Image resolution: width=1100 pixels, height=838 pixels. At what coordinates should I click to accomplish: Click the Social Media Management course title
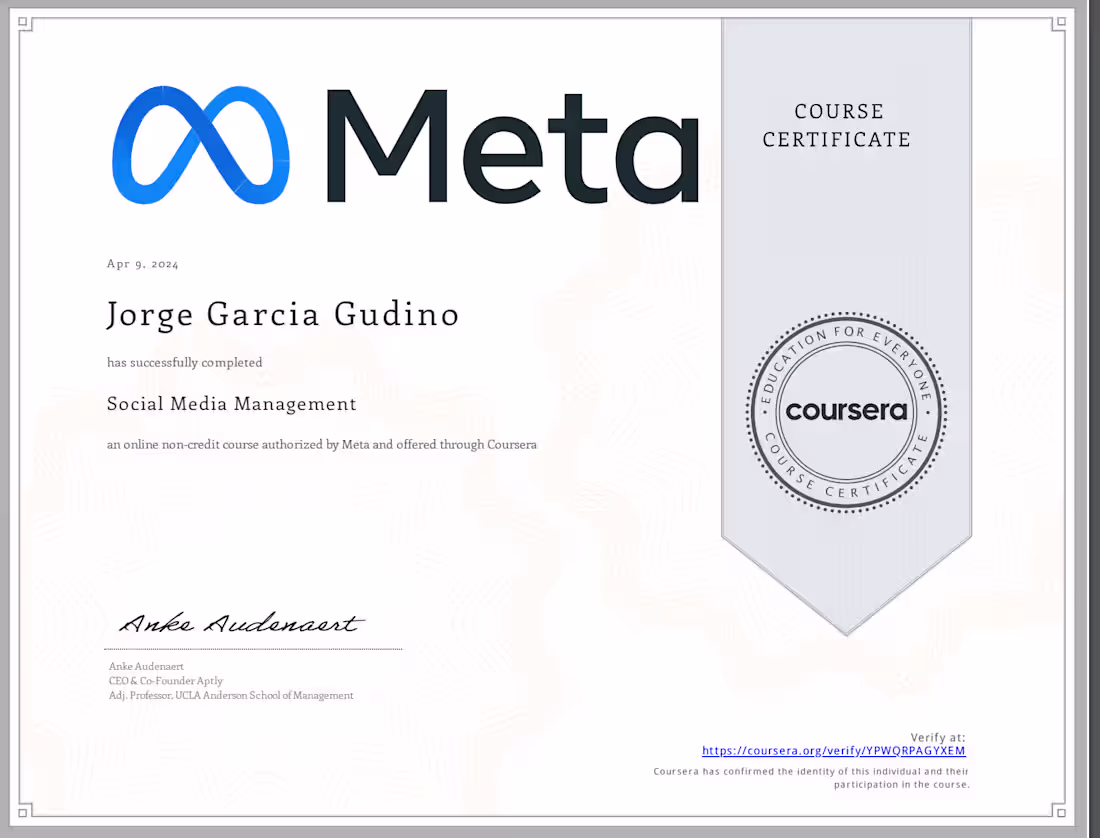click(x=231, y=404)
